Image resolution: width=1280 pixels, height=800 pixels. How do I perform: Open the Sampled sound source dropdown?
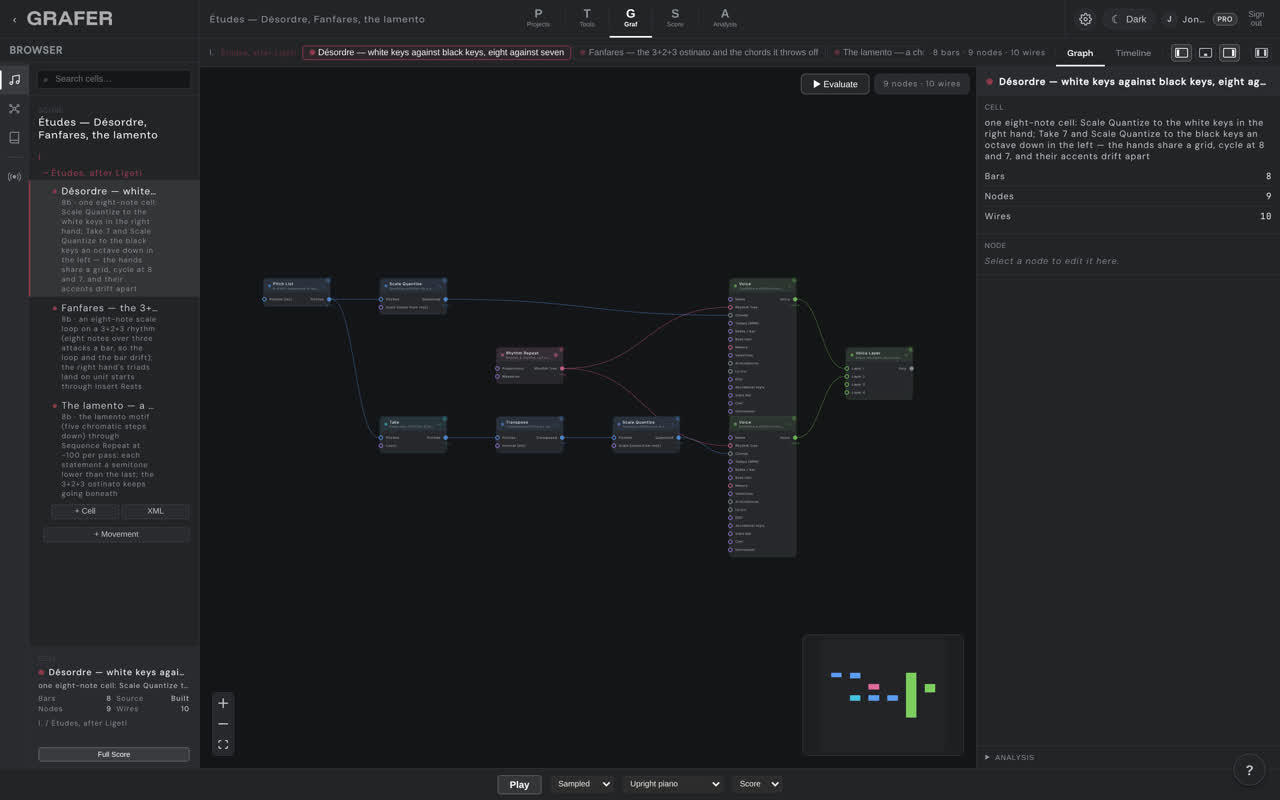pyautogui.click(x=582, y=784)
